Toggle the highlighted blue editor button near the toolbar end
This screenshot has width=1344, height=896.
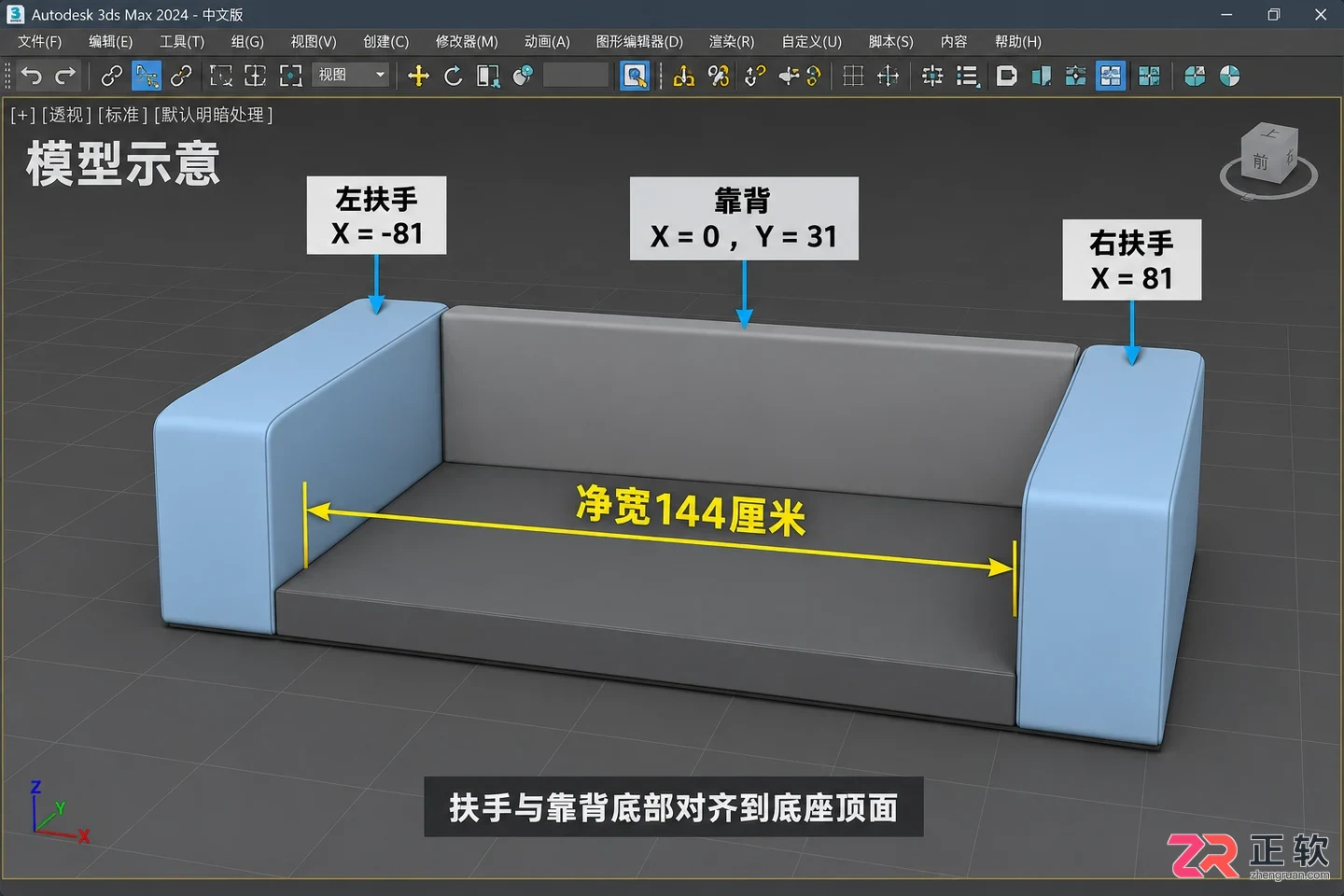click(1111, 76)
